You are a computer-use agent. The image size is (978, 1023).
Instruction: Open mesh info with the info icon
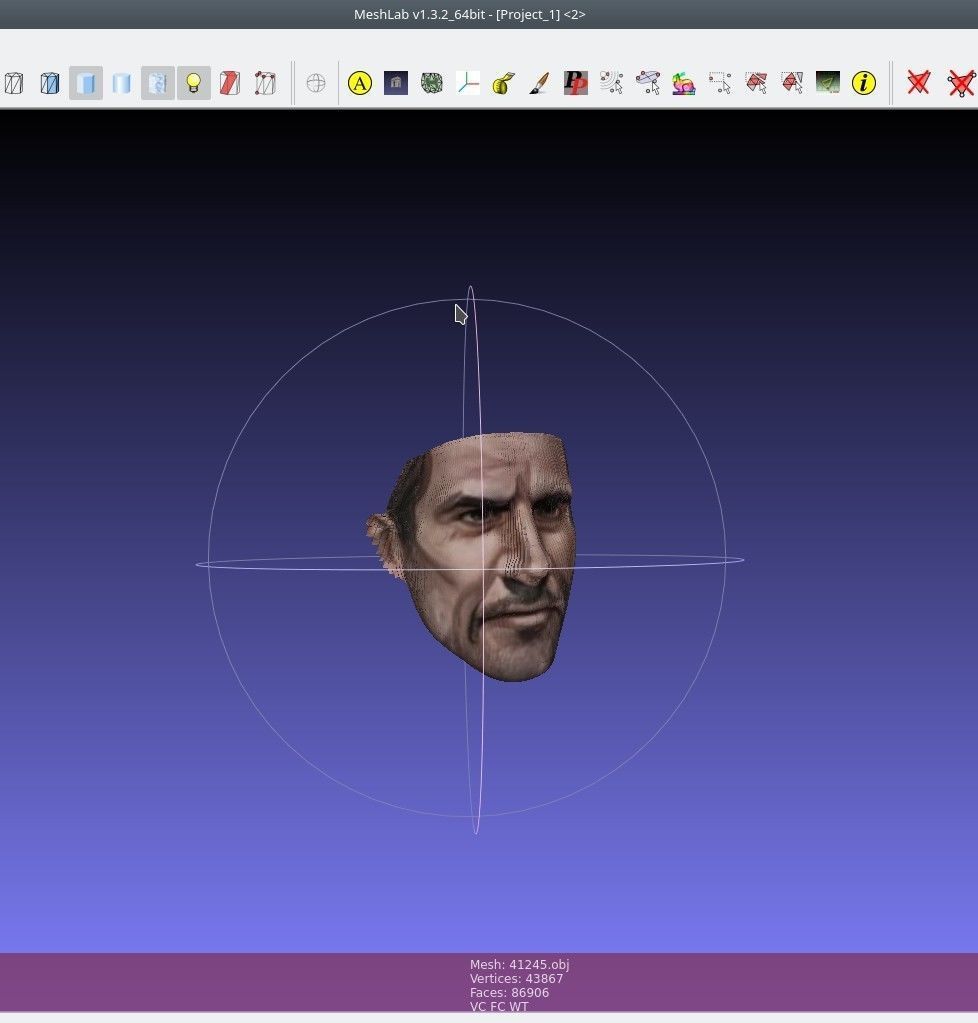[x=862, y=84]
